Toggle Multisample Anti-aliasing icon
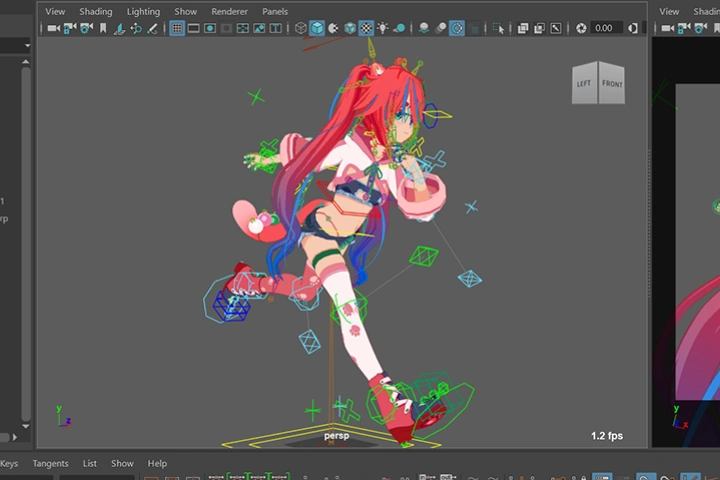The width and height of the screenshot is (720, 480). coord(457,28)
